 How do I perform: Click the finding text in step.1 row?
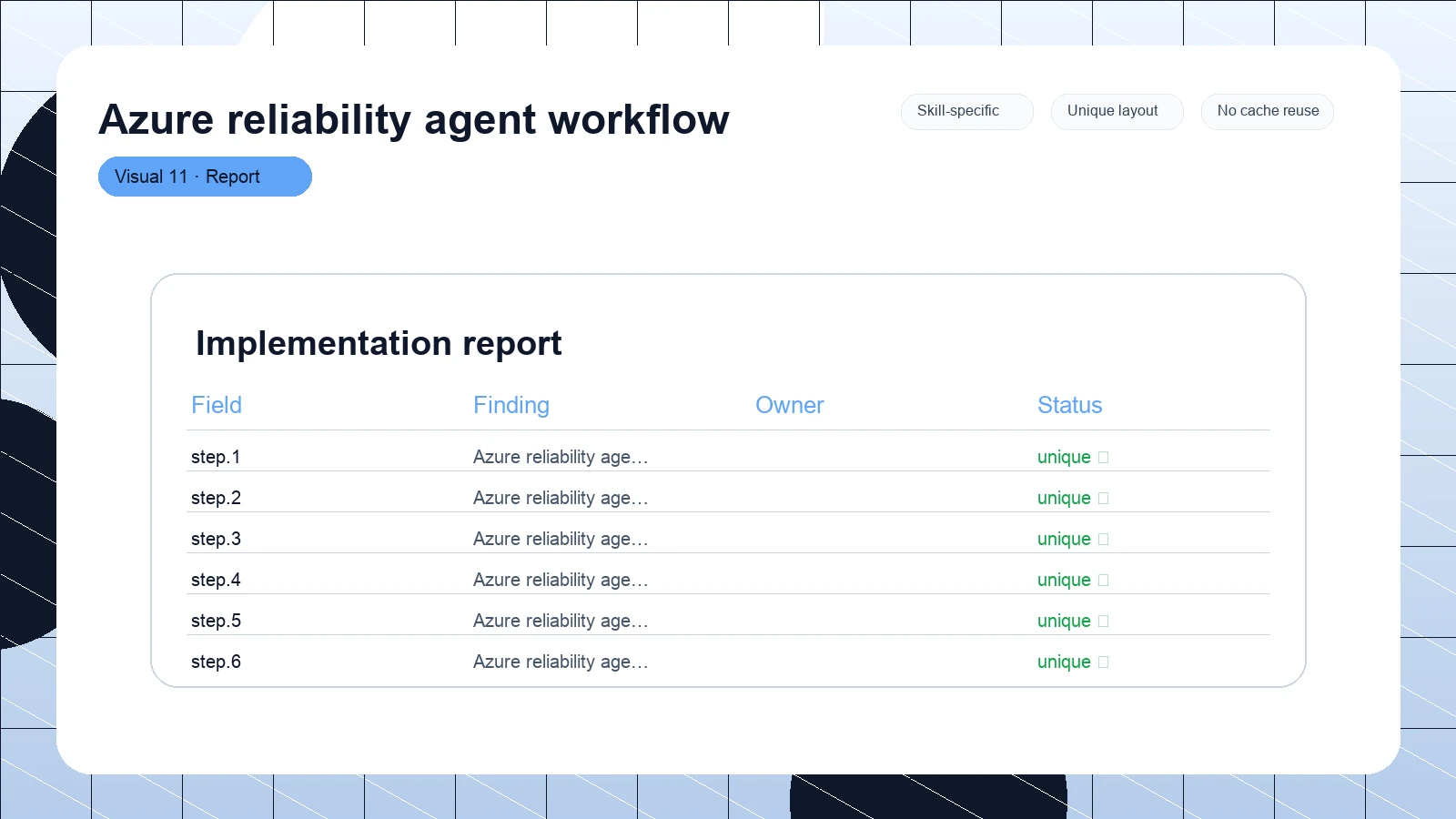(561, 457)
